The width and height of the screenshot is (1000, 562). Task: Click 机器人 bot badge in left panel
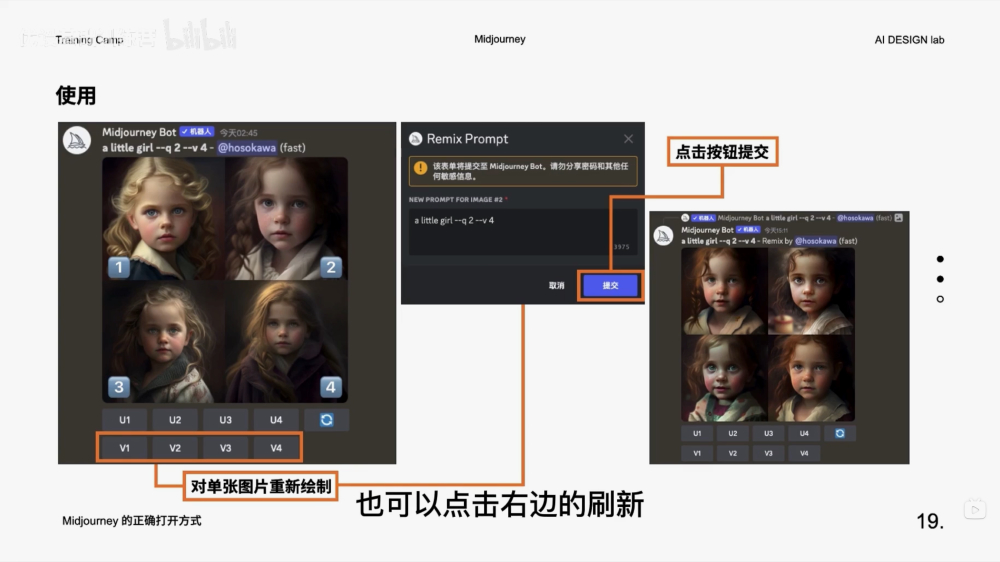[196, 131]
